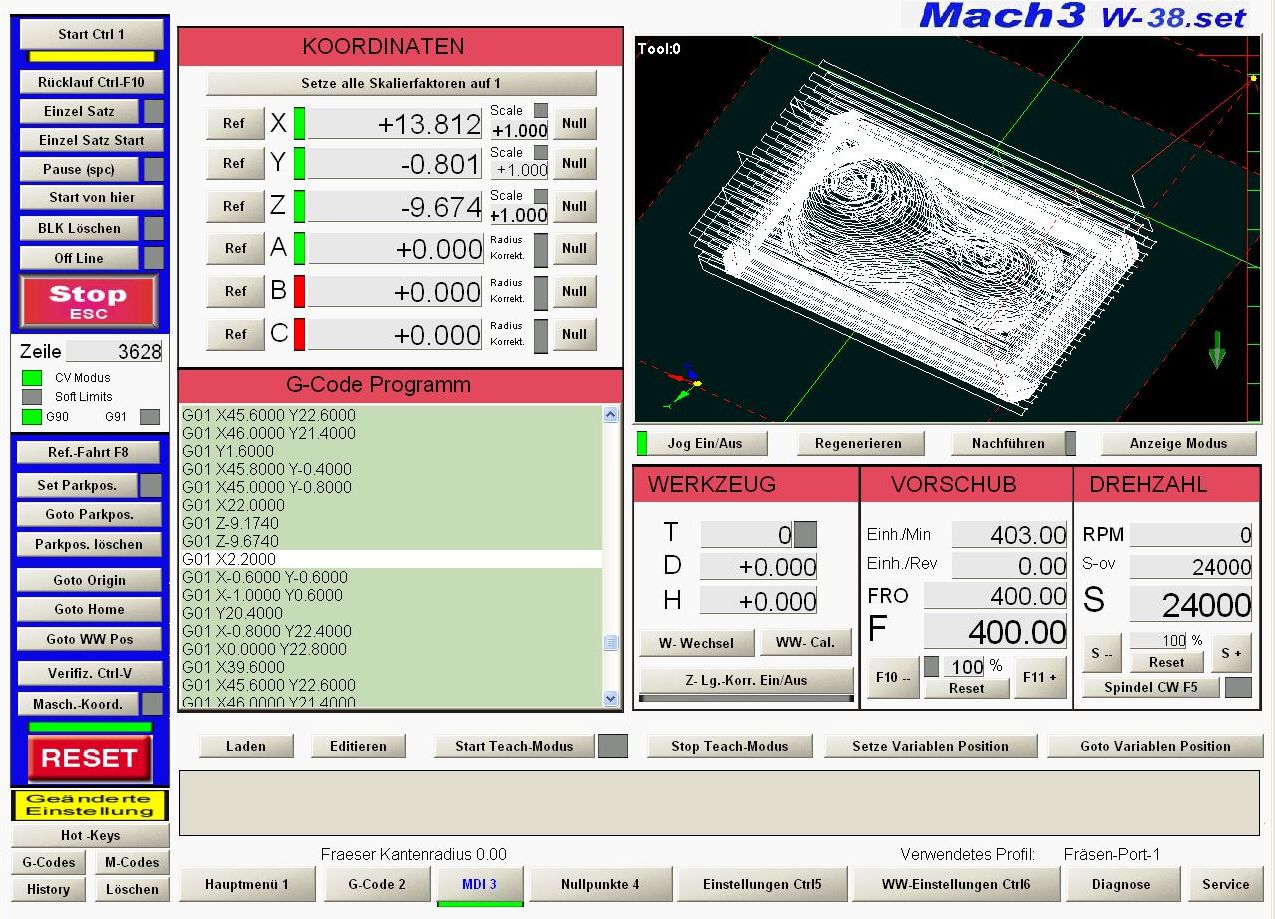Zero the Z axis with Null
Screen dimensions: 1275x919
click(574, 206)
